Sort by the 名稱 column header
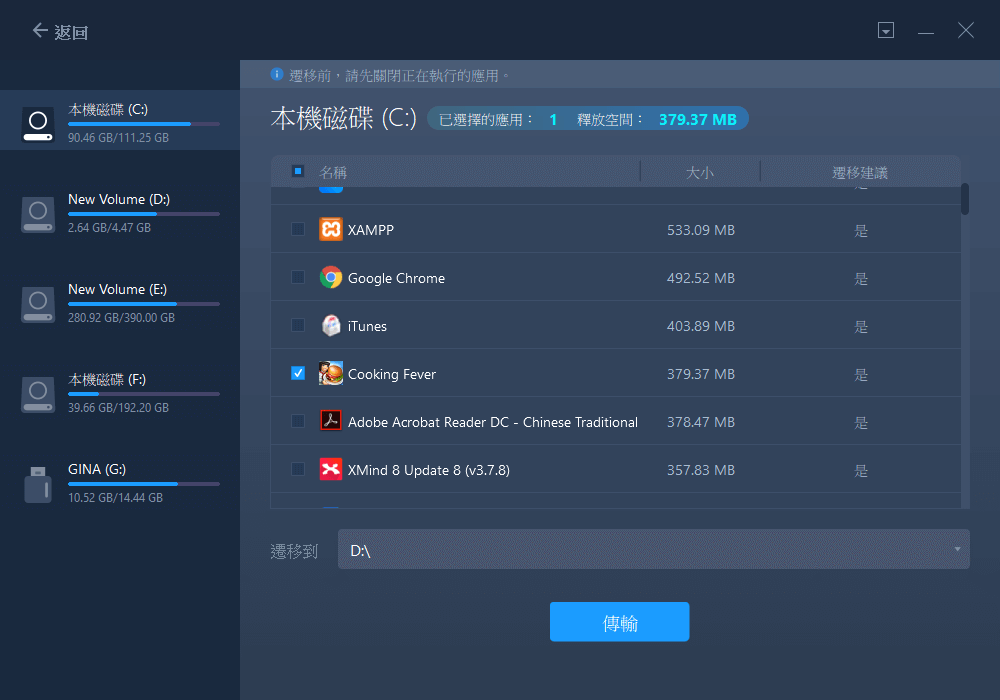The width and height of the screenshot is (1000, 700). click(333, 172)
